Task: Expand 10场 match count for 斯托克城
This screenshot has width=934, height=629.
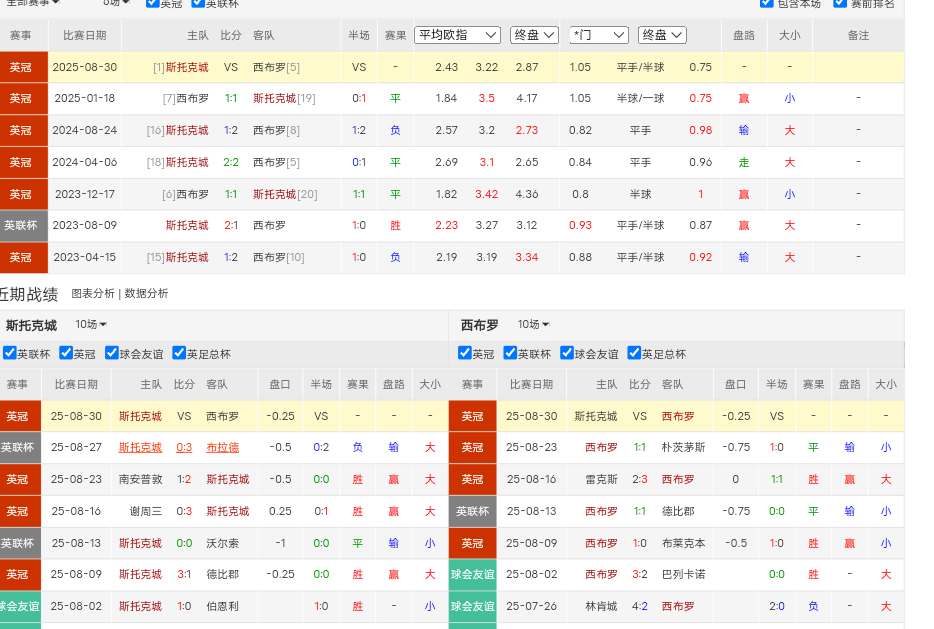Action: [91, 324]
